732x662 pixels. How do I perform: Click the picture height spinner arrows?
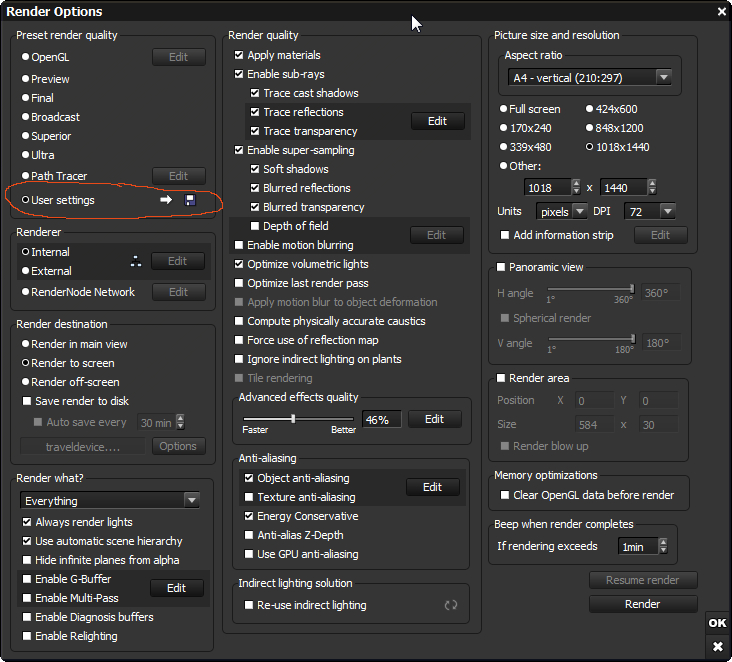tap(652, 187)
